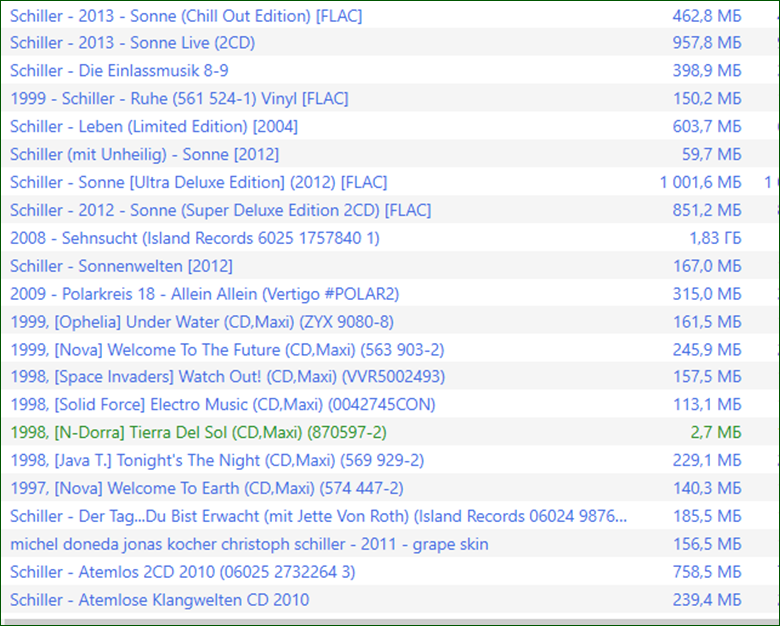Select green '1998, [N-Dorra] Tierra Del Sol' row
Image resolution: width=780 pixels, height=626 pixels.
pos(198,432)
